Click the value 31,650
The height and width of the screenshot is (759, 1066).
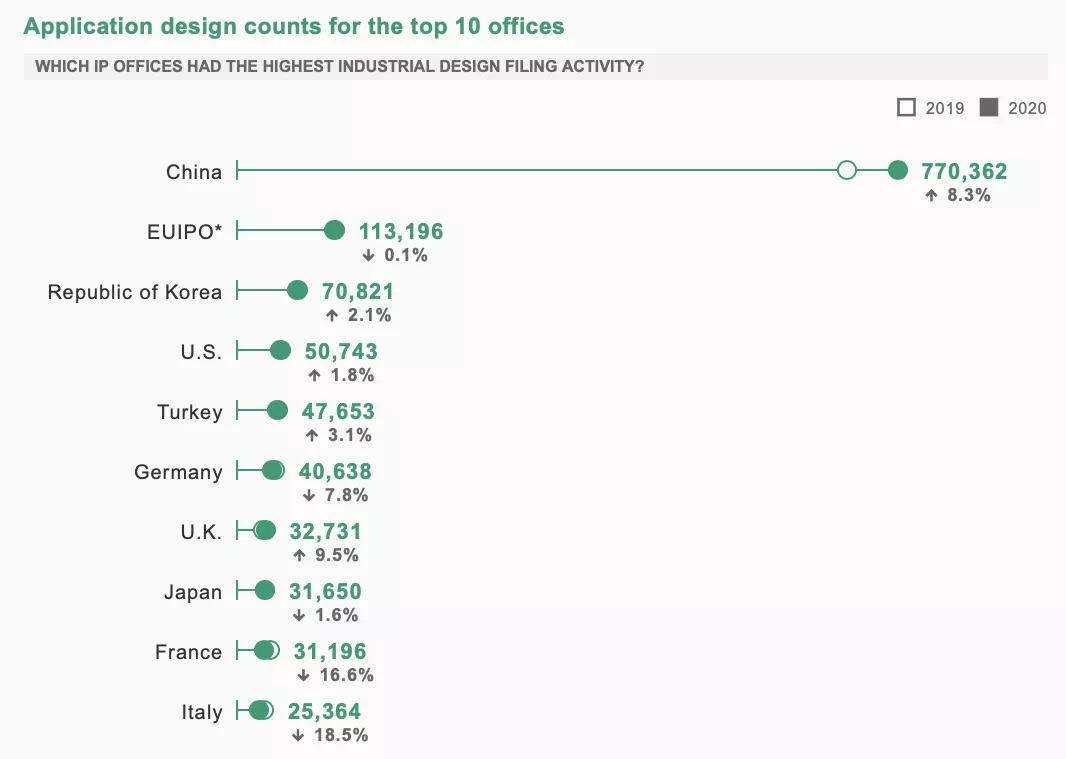point(325,591)
